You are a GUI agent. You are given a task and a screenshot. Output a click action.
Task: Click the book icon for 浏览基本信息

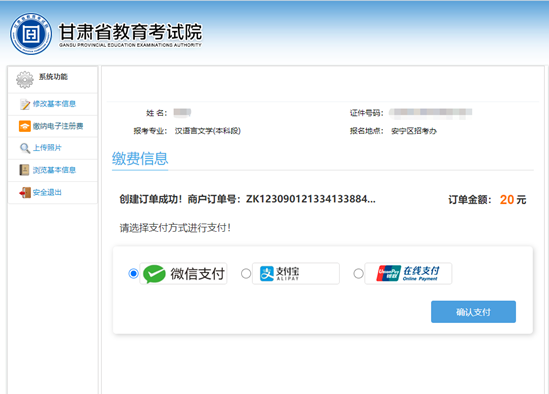pos(25,170)
